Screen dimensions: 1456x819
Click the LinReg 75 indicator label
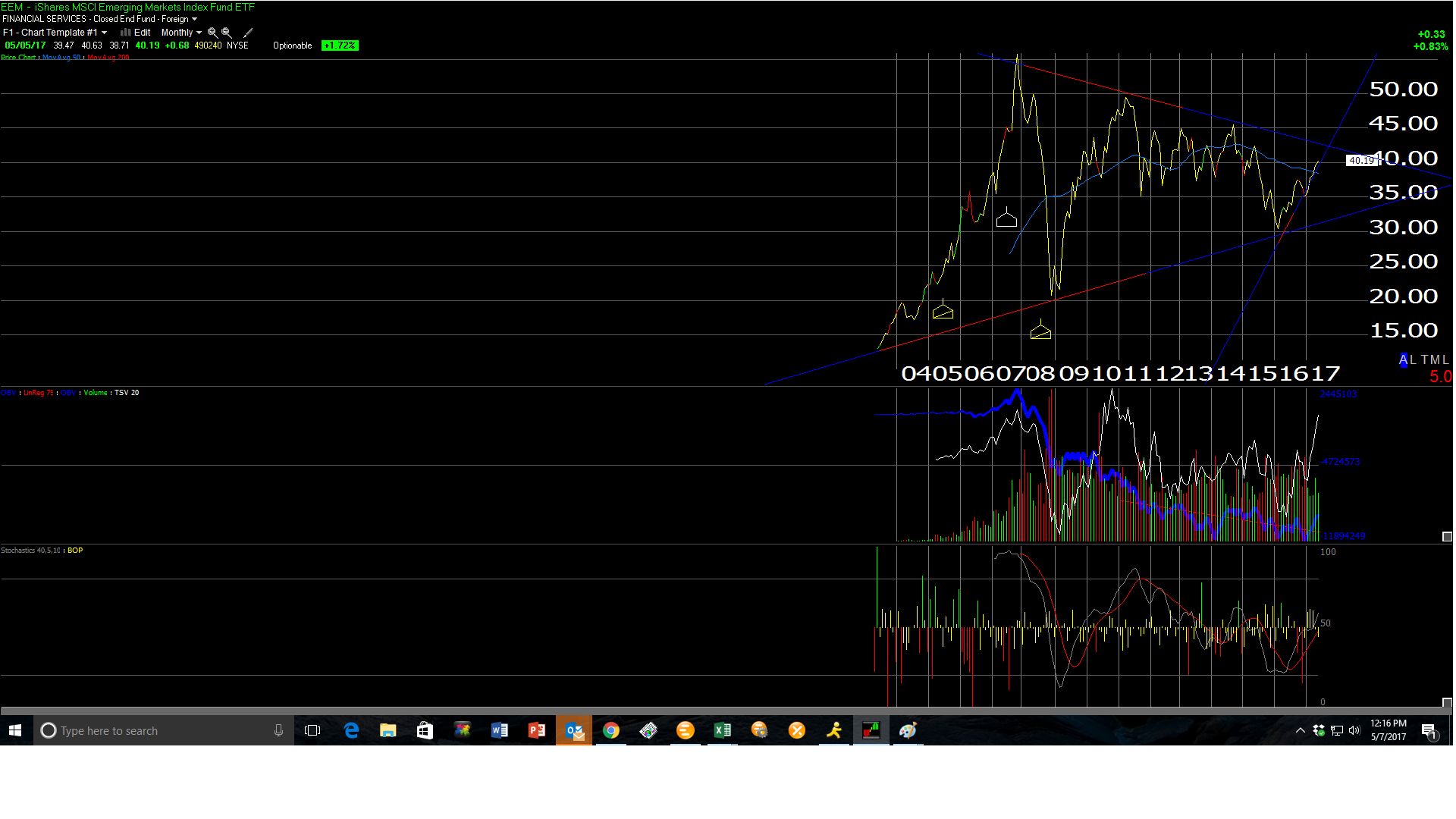coord(39,393)
